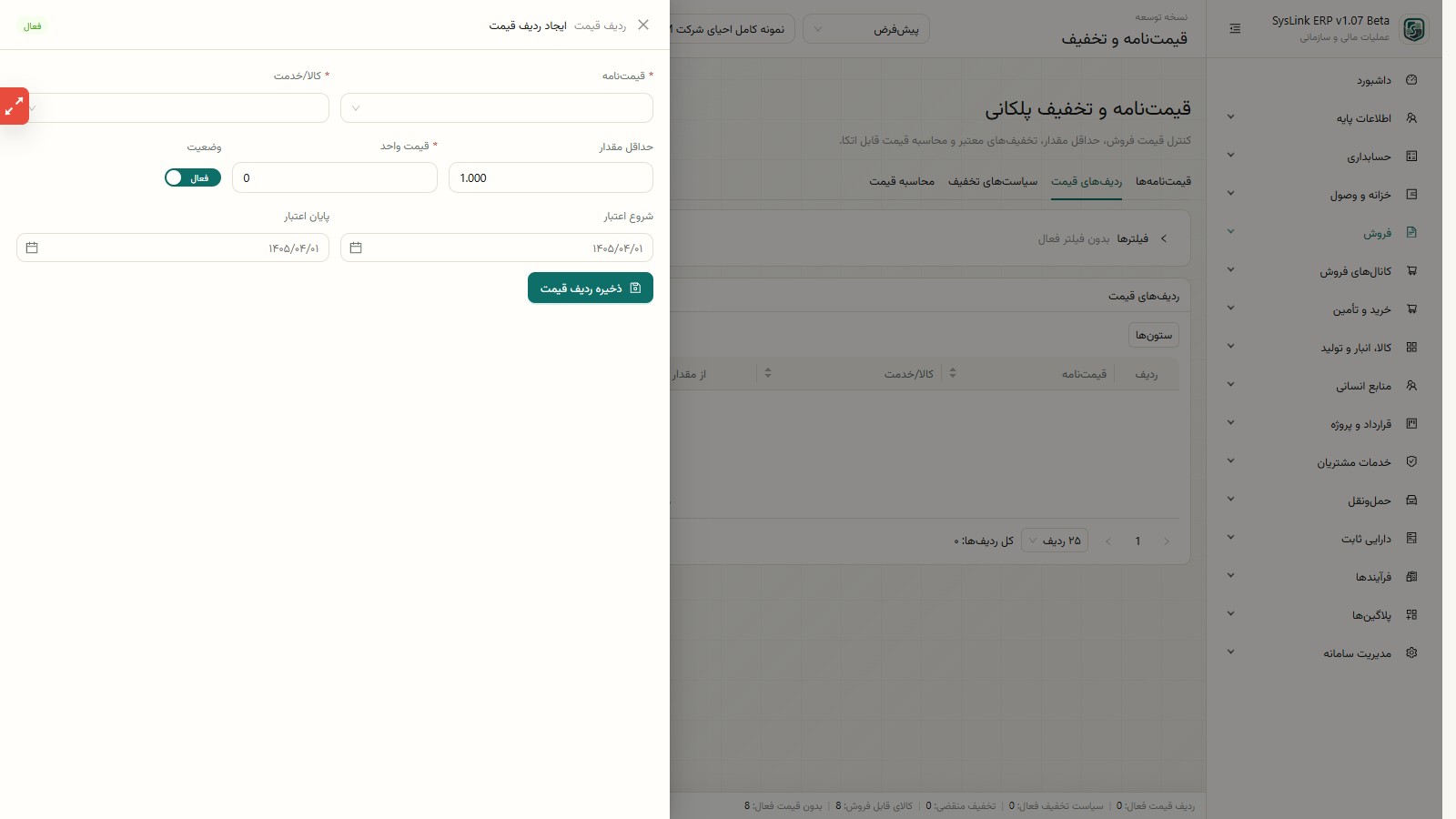Expand اطلاعات پایه chevron
This screenshot has width=1456, height=819.
(1230, 117)
